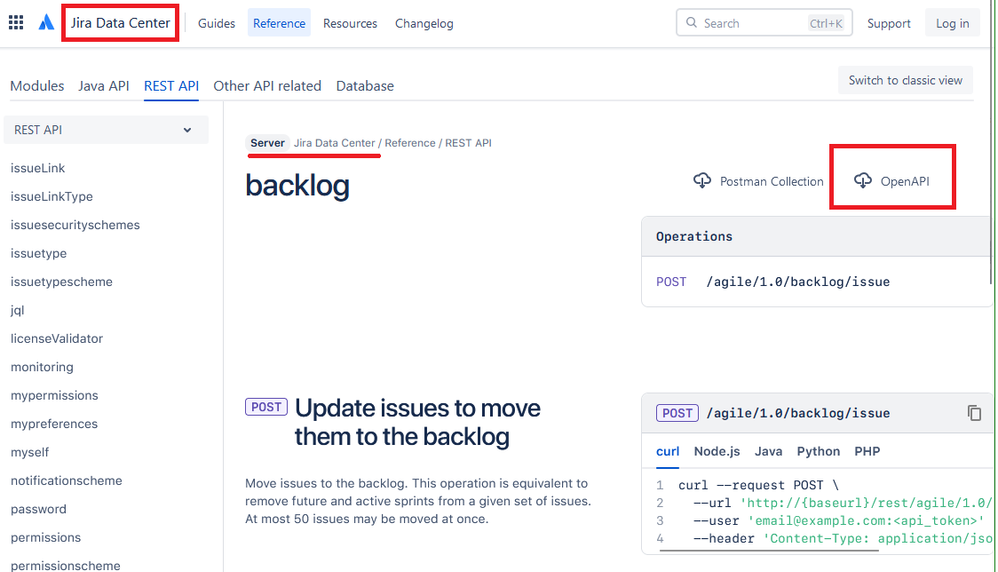The height and width of the screenshot is (572, 998).
Task: Click OpenAPI download link
Action: (891, 181)
